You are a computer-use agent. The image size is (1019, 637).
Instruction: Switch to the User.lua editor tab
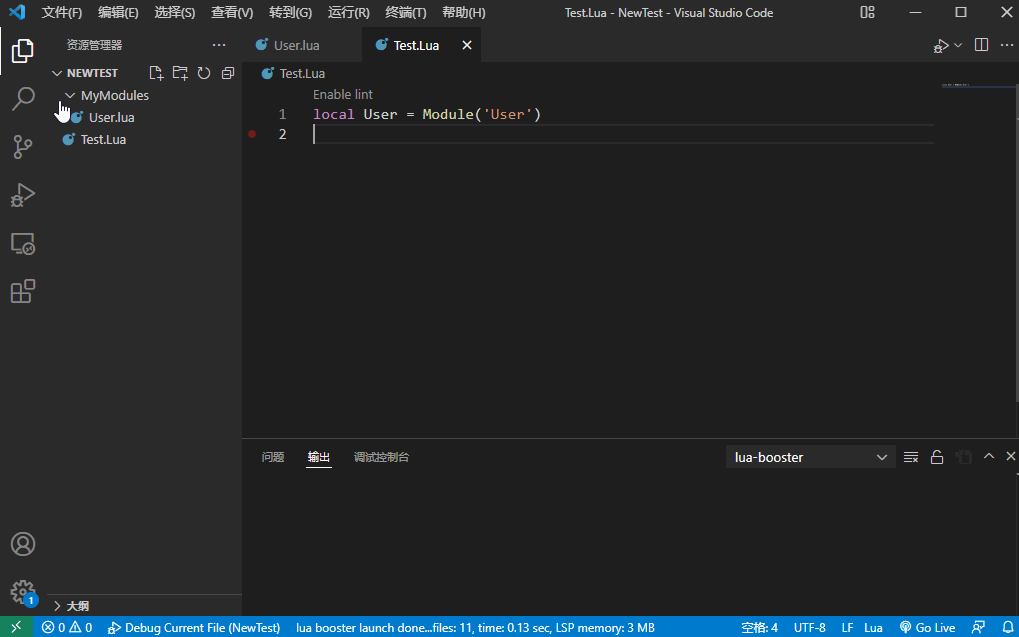click(296, 45)
